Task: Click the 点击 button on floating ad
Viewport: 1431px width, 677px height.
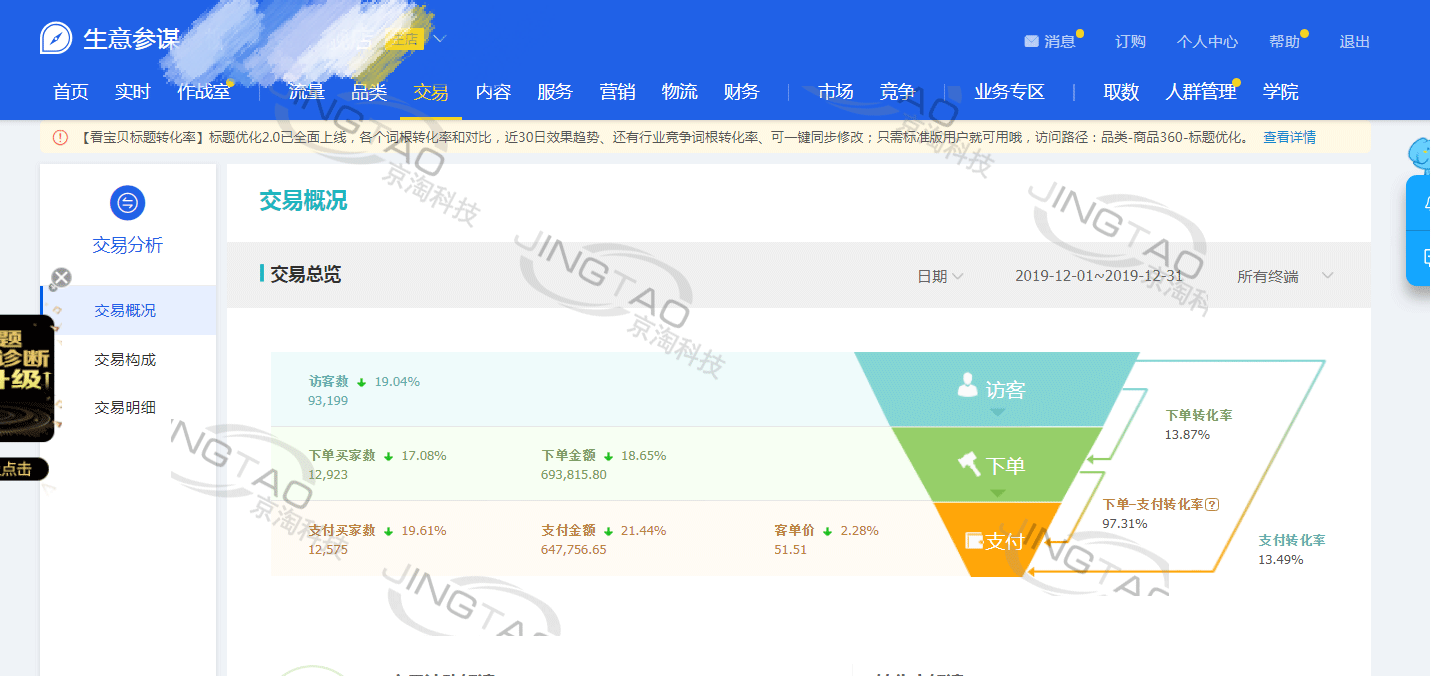Action: click(x=17, y=469)
